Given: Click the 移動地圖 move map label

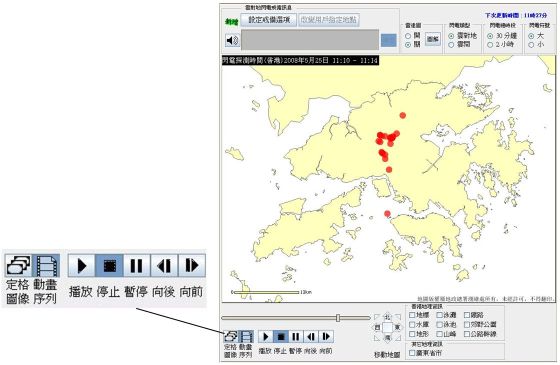Looking at the screenshot, I should (387, 355).
